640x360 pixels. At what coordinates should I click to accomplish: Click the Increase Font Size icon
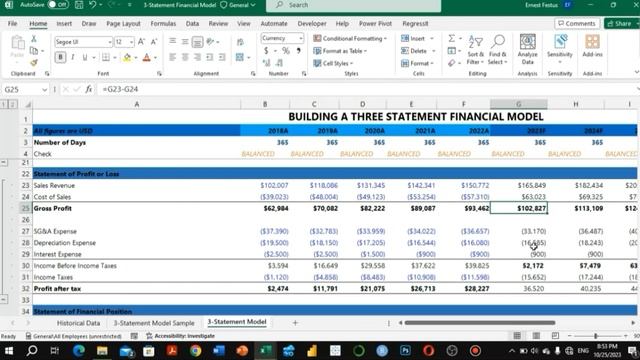click(x=141, y=42)
